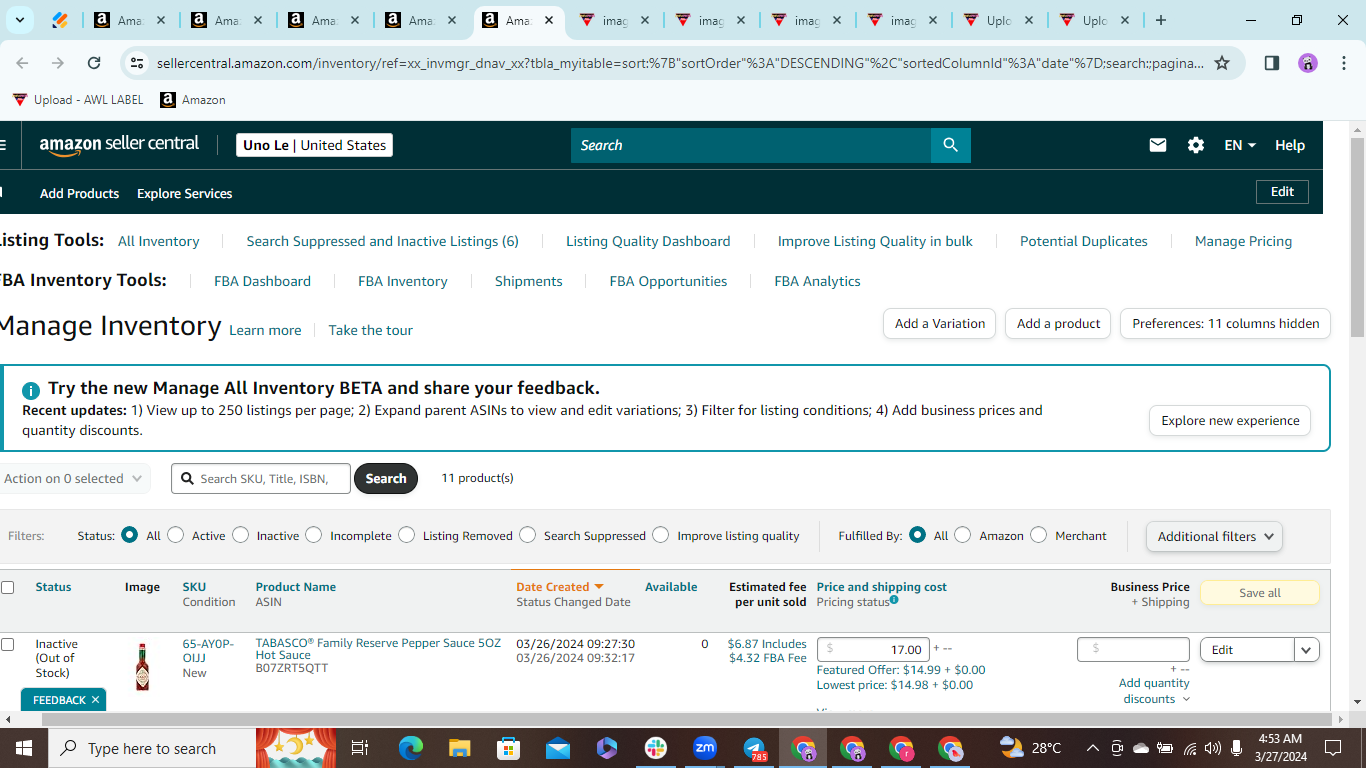
Task: Open the arrow dropdown beside Edit in TABASCO row
Action: click(1307, 650)
